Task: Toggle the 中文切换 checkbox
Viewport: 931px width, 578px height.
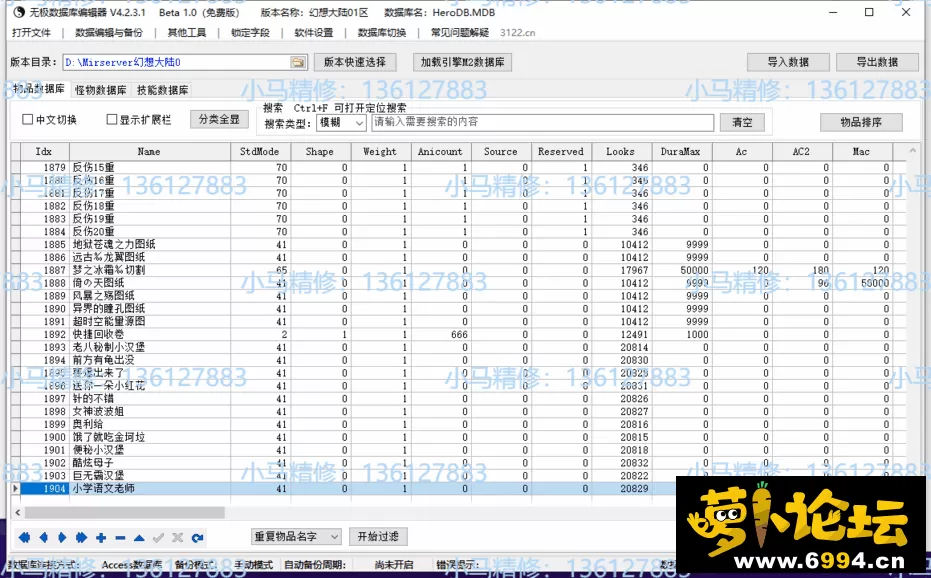Action: click(27, 119)
